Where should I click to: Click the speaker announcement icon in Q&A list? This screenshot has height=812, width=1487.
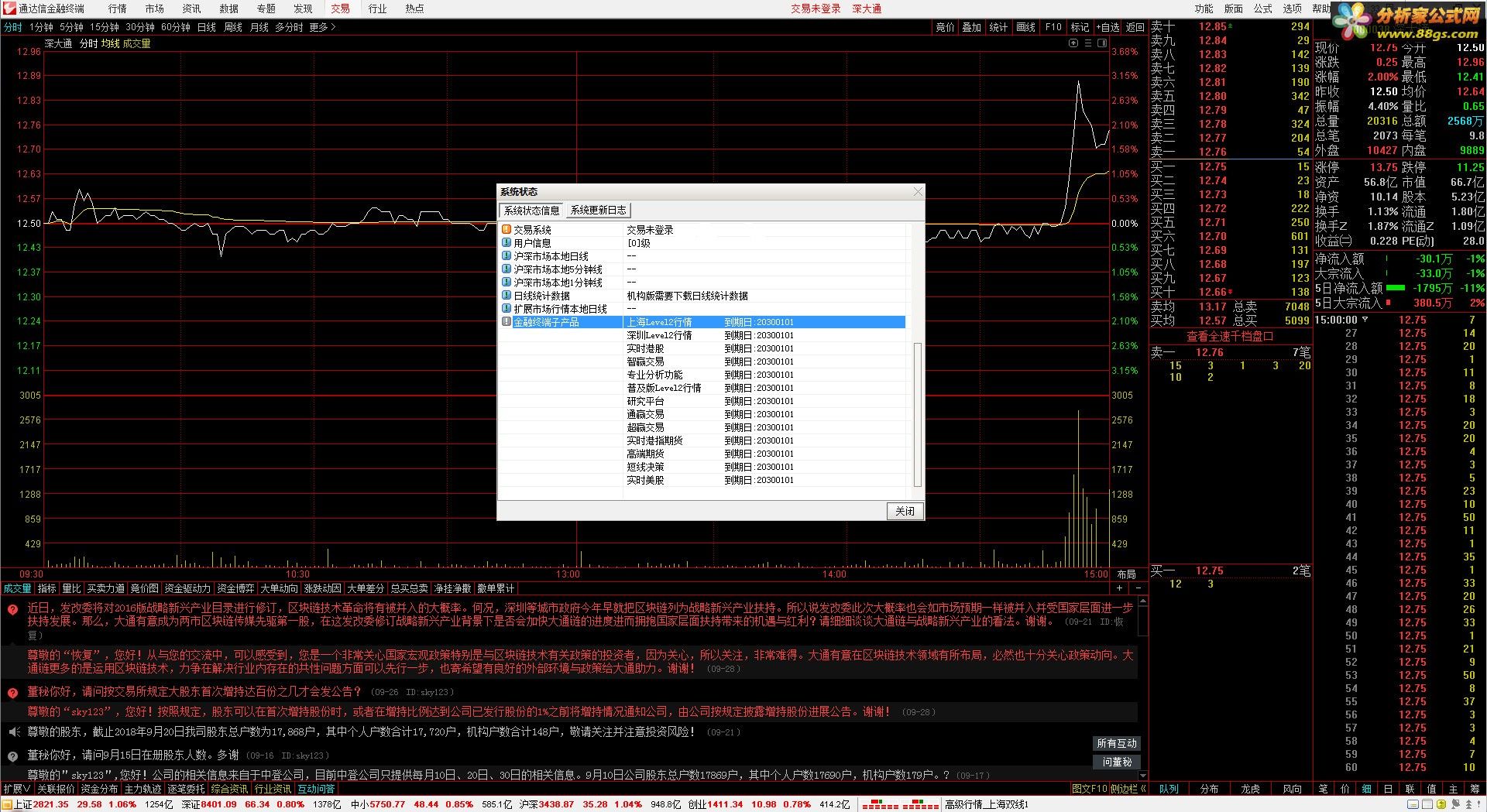pos(13,731)
